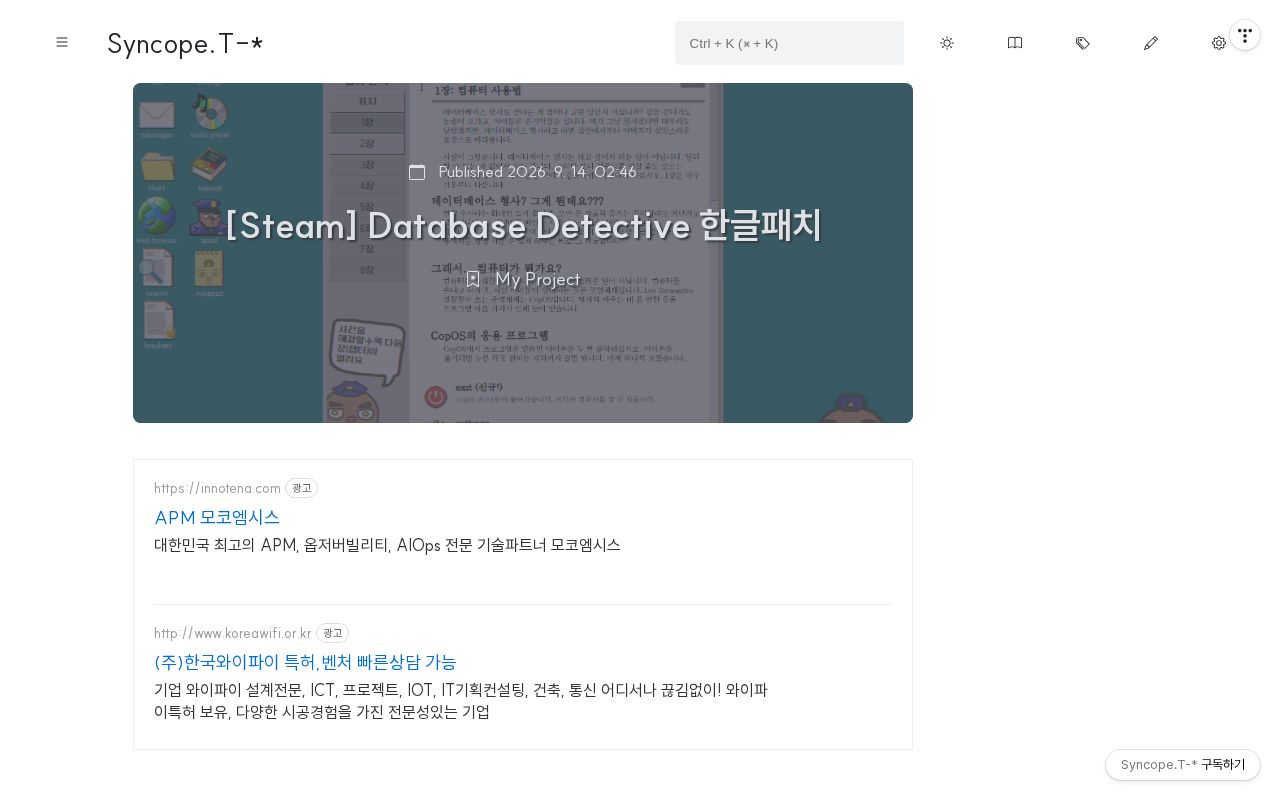The image size is (1280, 800).
Task: Open the APM 모코엠시스 ad link
Action: 217,517
